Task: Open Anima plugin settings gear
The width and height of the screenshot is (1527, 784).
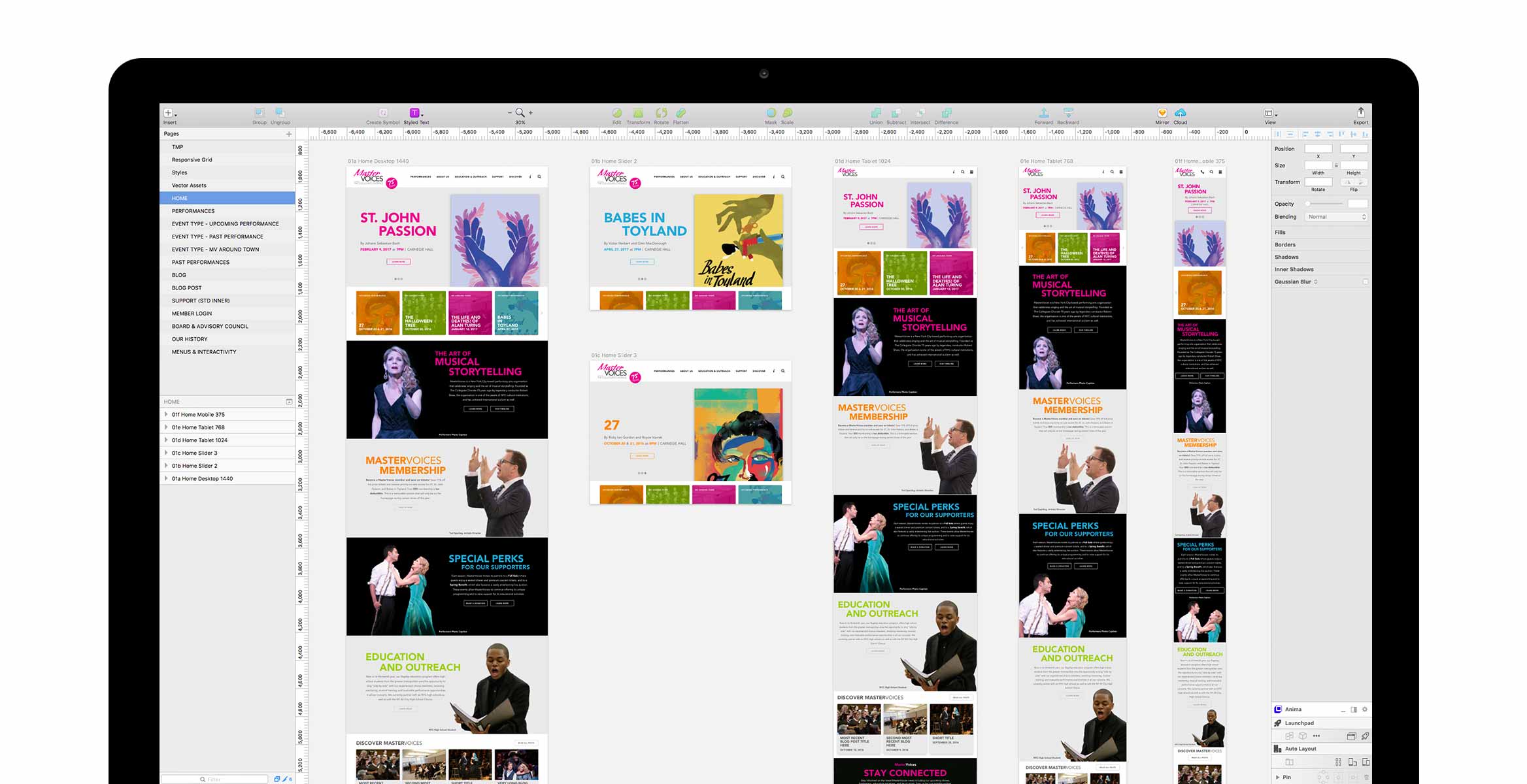Action: click(x=1365, y=710)
